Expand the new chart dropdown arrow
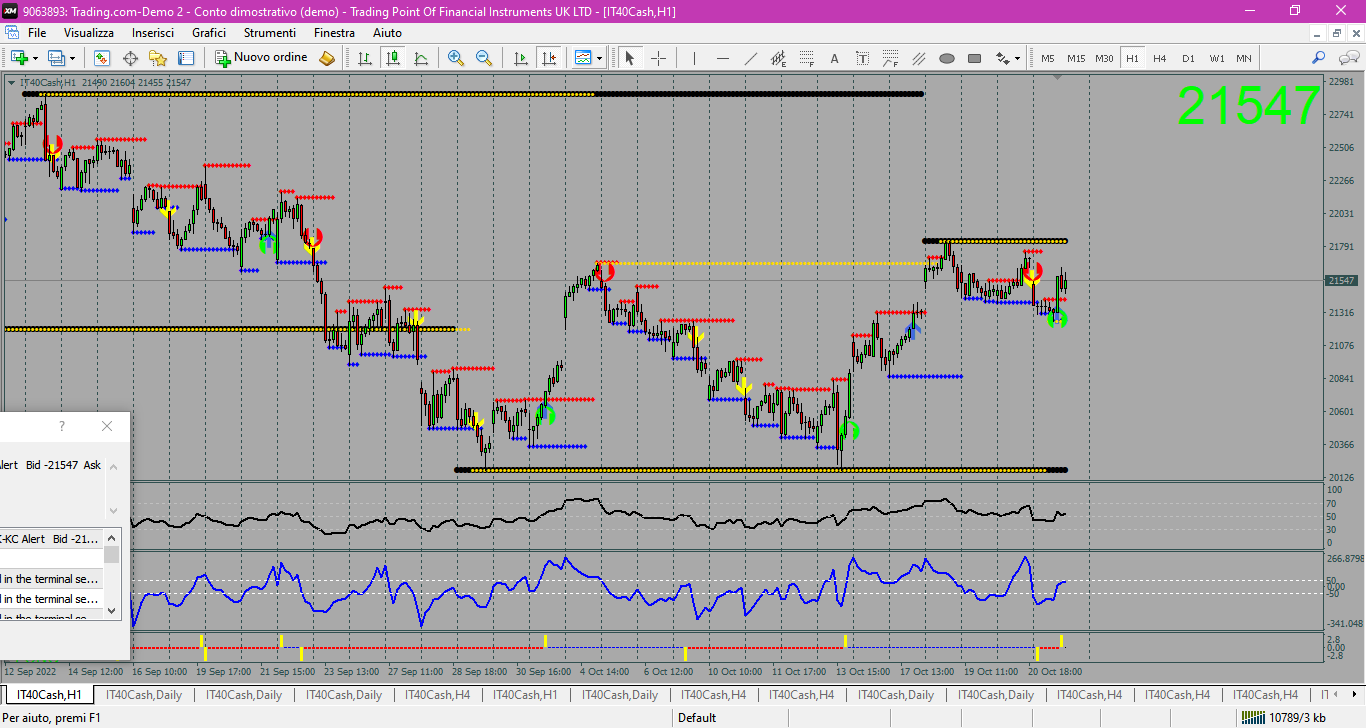Image resolution: width=1366 pixels, height=728 pixels. [x=35, y=58]
